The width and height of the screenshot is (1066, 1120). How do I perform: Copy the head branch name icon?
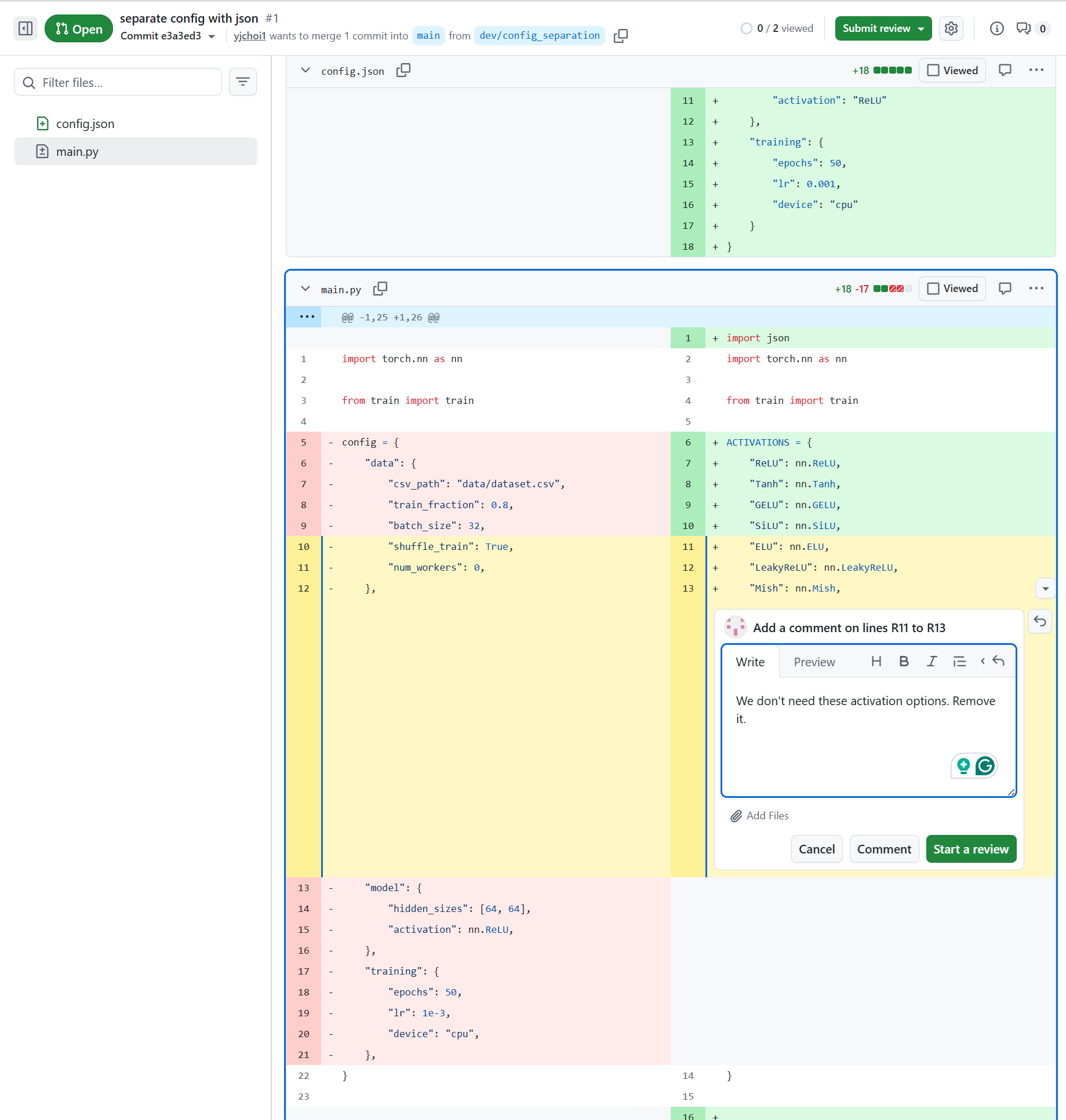[x=620, y=36]
